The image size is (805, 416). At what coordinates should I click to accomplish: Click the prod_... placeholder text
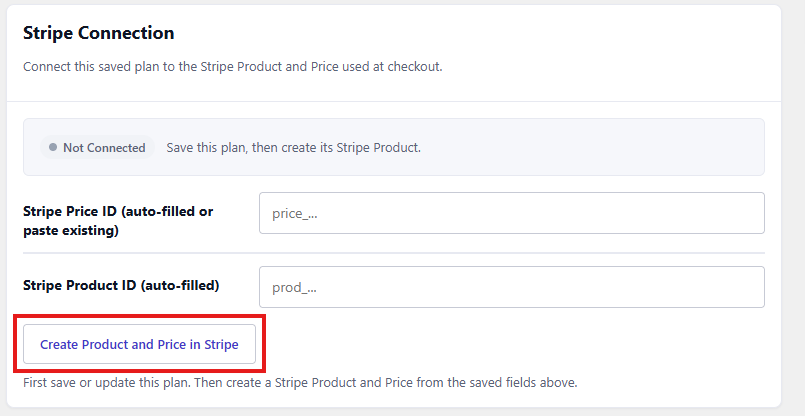[x=294, y=288]
